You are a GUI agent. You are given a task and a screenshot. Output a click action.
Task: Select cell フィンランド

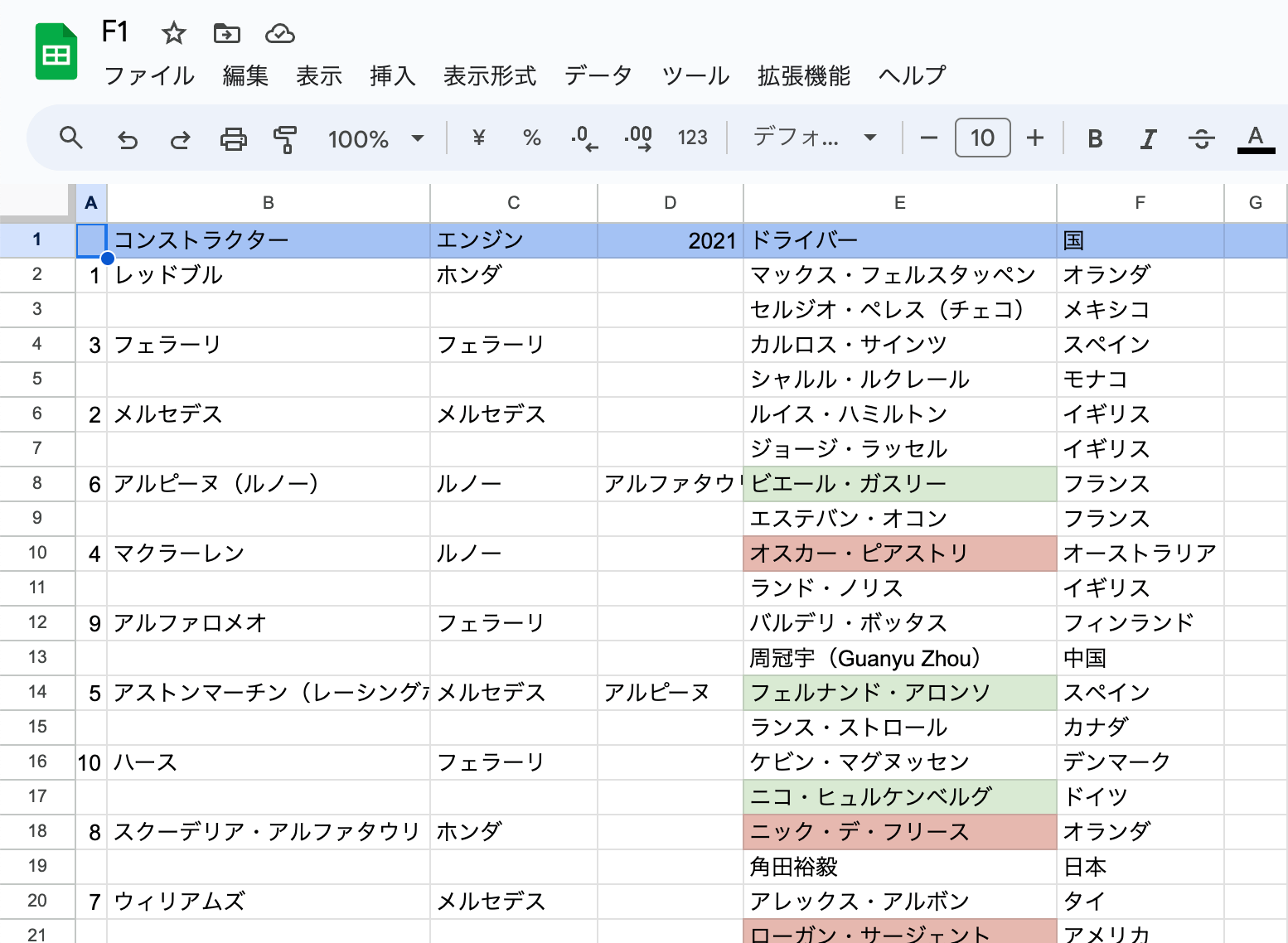click(x=1140, y=623)
